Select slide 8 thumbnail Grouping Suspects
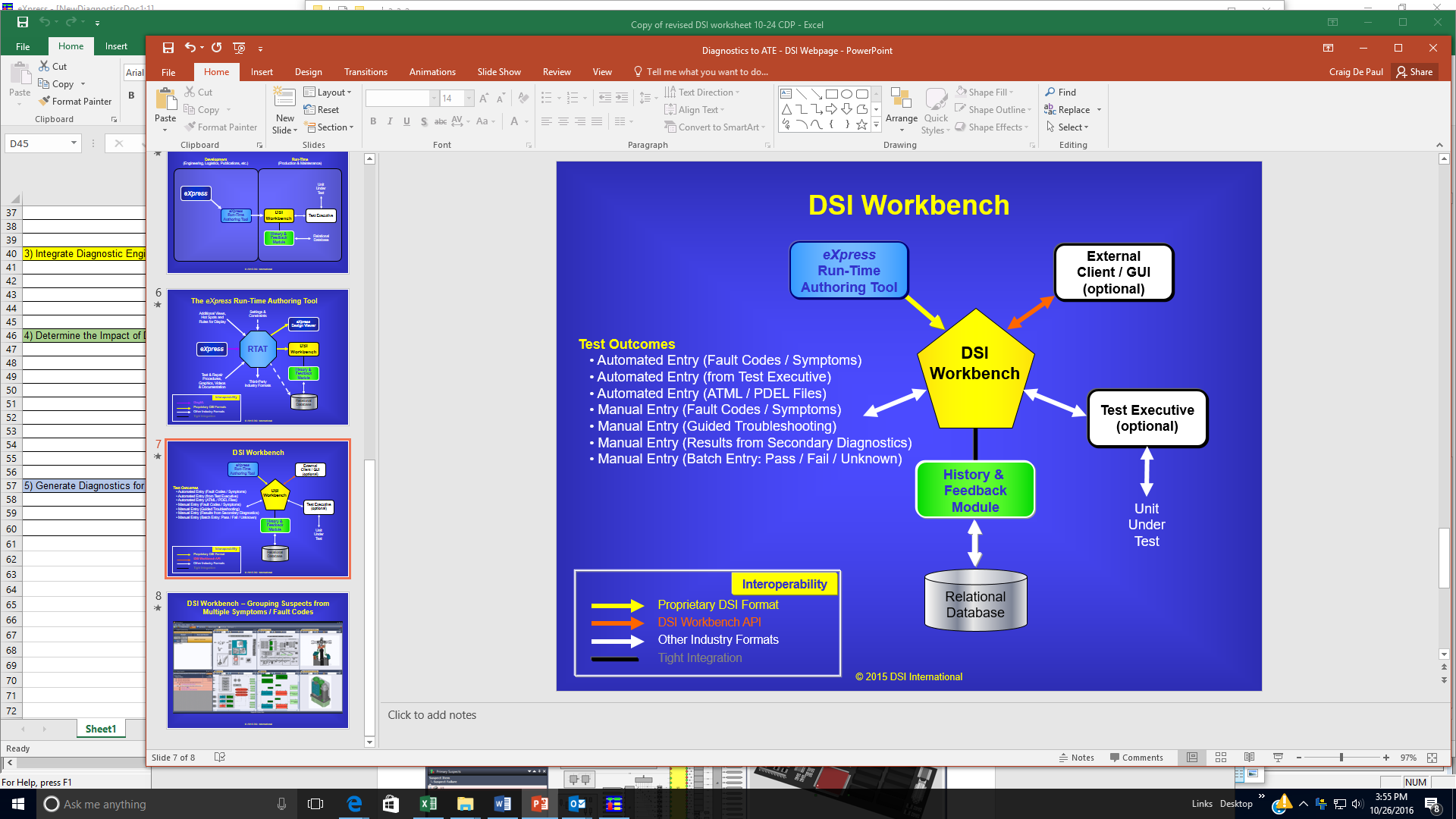 click(258, 660)
